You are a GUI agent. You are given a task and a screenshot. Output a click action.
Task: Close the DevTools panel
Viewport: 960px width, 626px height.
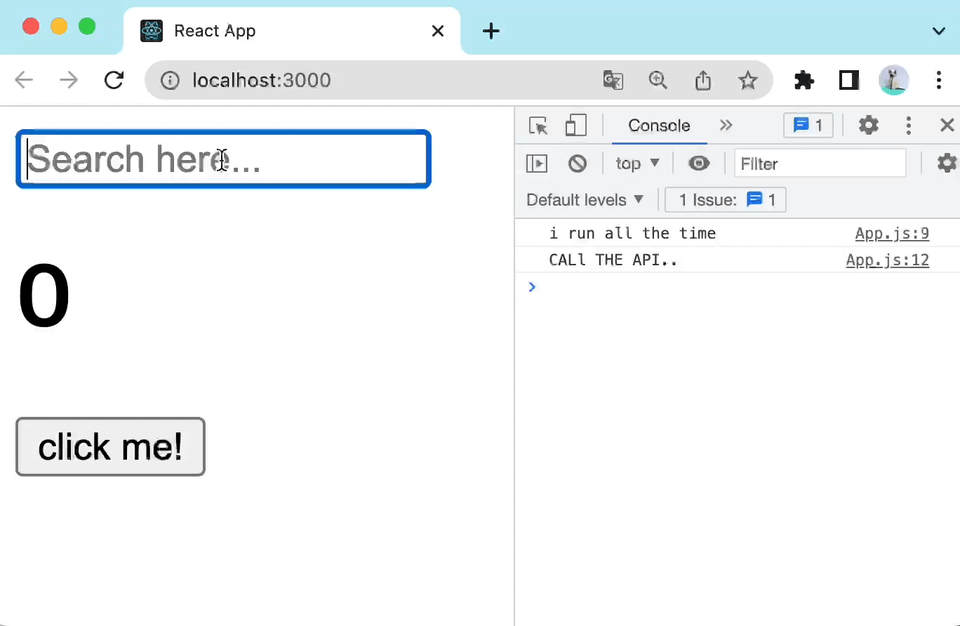tap(947, 126)
